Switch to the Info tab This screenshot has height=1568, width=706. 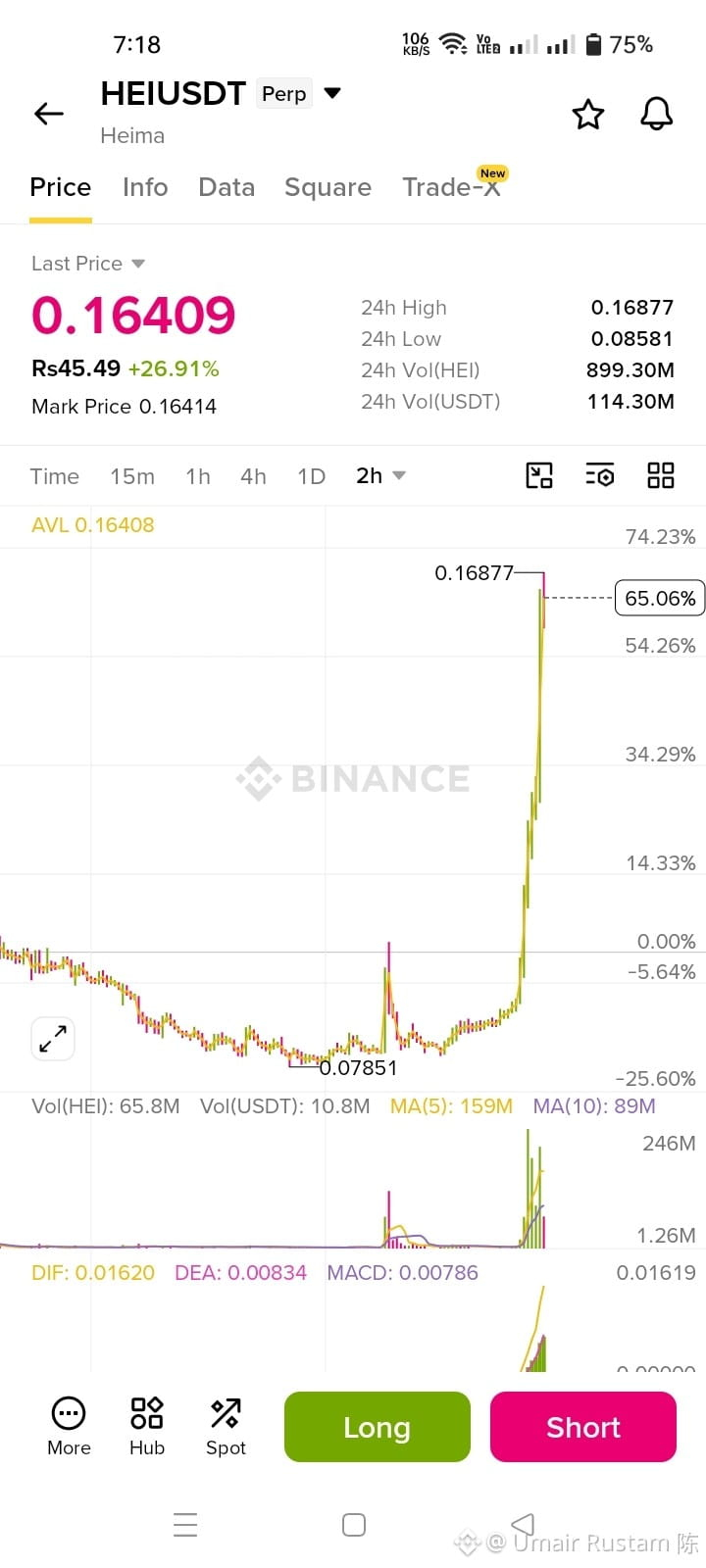145,187
